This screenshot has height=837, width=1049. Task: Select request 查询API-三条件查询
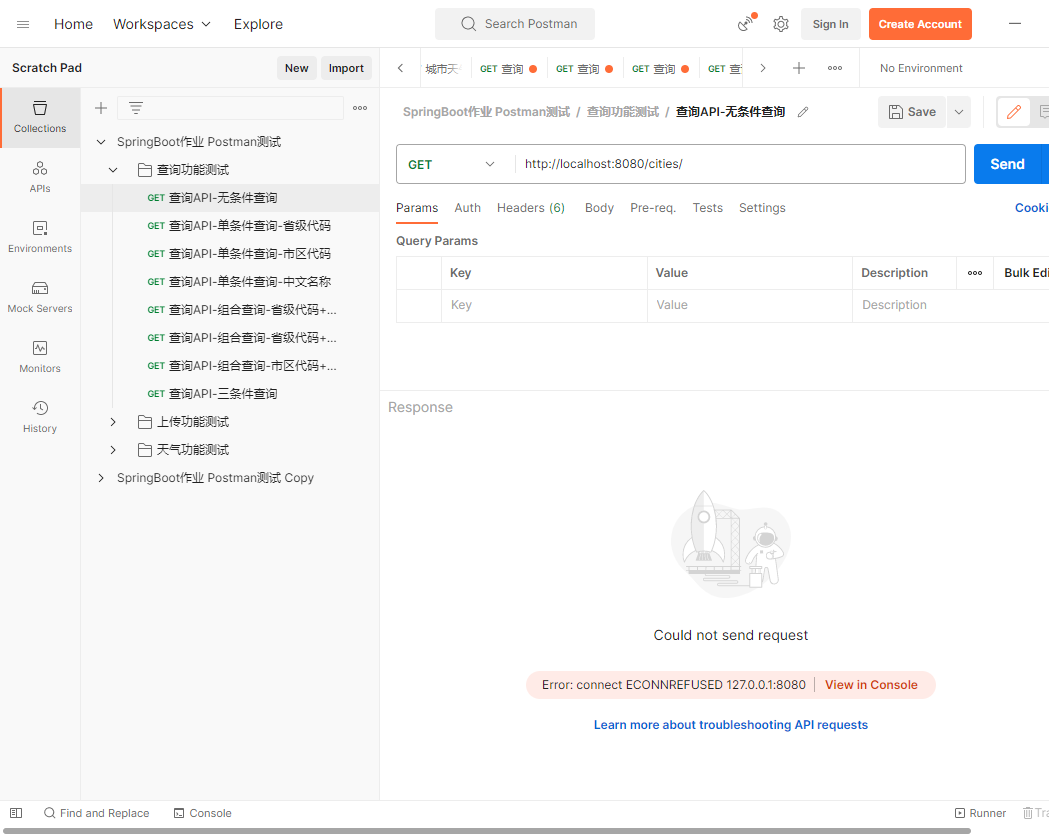(229, 394)
